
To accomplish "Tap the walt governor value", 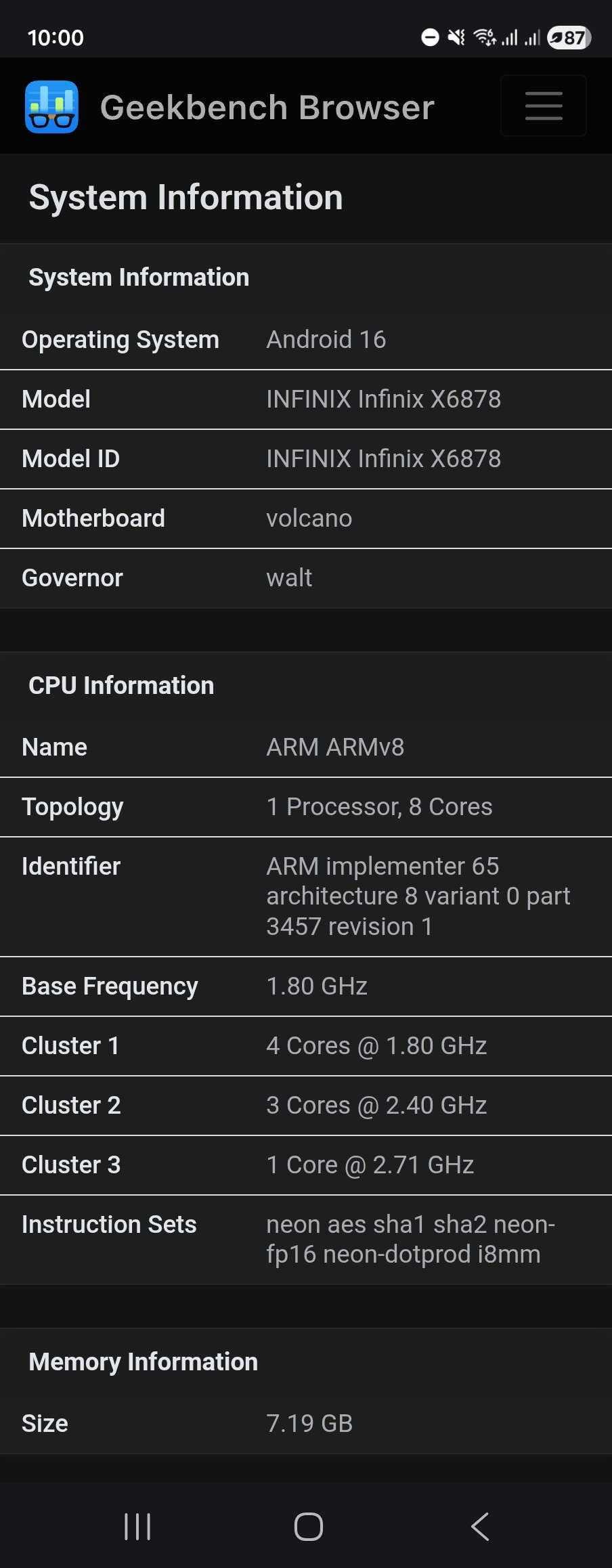I will click(x=289, y=578).
